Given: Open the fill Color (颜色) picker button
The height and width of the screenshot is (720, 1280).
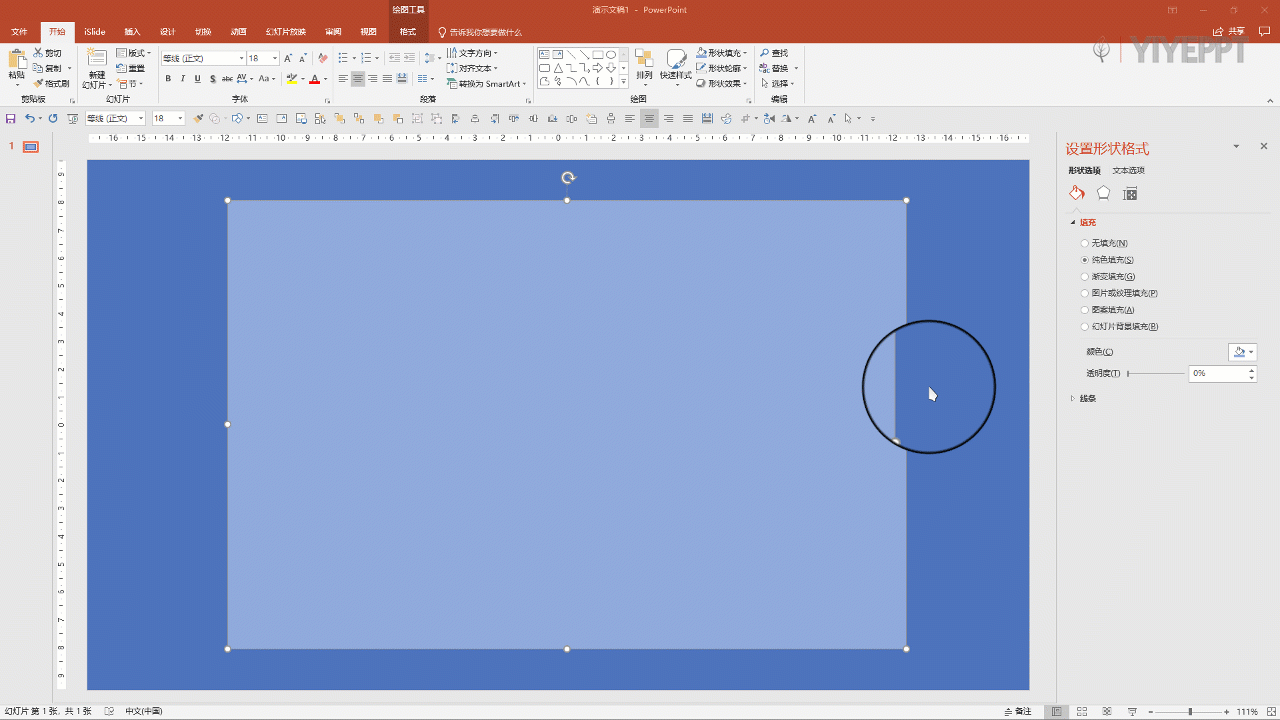Looking at the screenshot, I should 1242,352.
